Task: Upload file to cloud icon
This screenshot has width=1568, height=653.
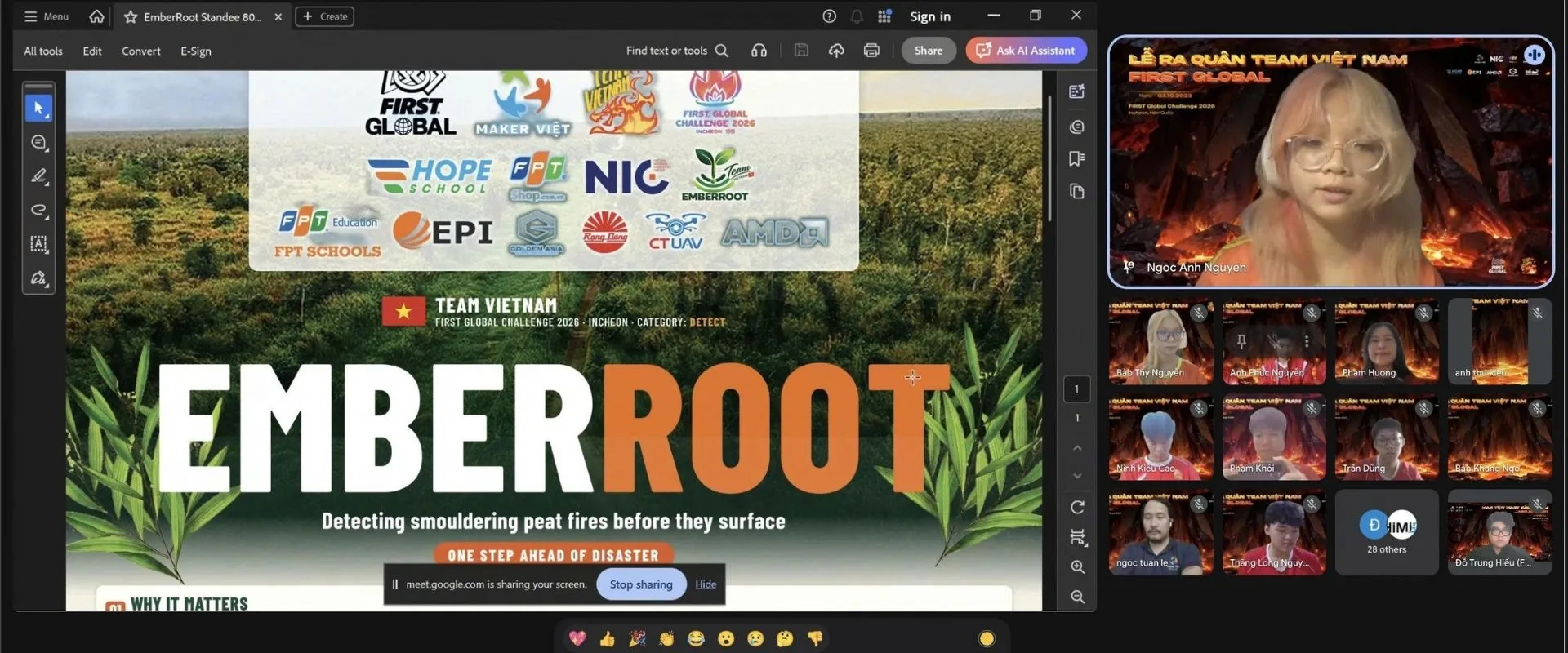Action: pyautogui.click(x=836, y=51)
